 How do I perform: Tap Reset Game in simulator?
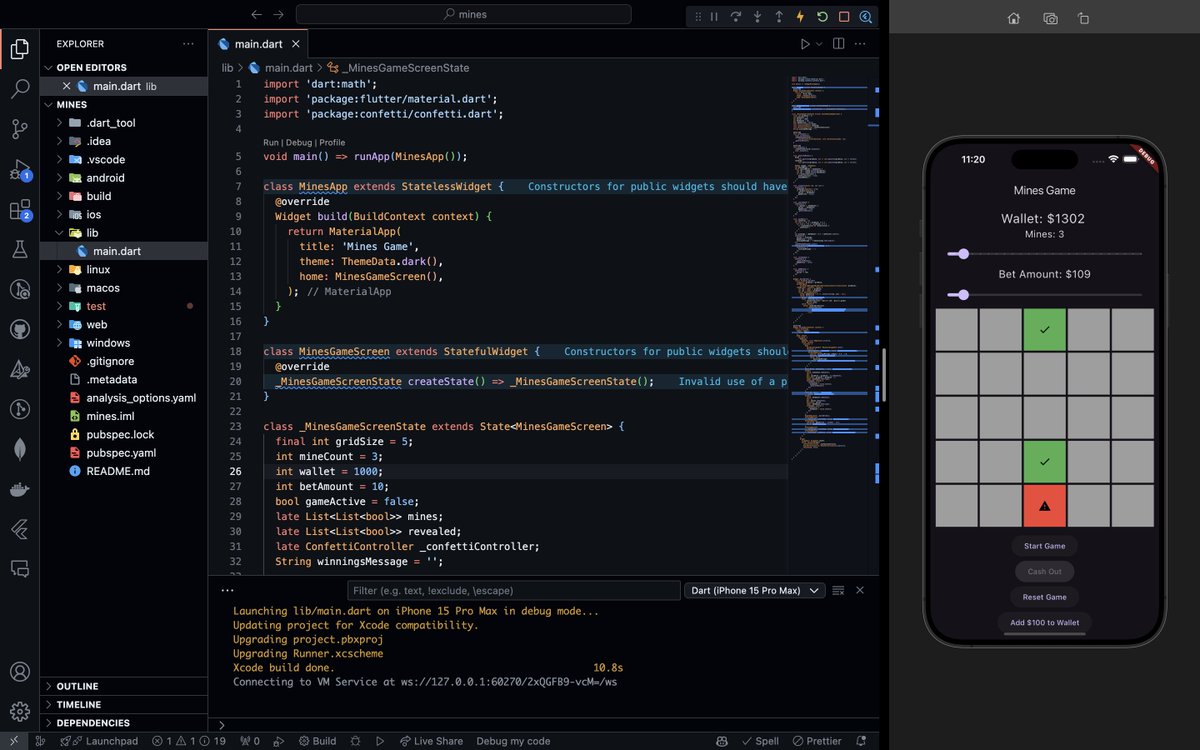click(x=1044, y=597)
